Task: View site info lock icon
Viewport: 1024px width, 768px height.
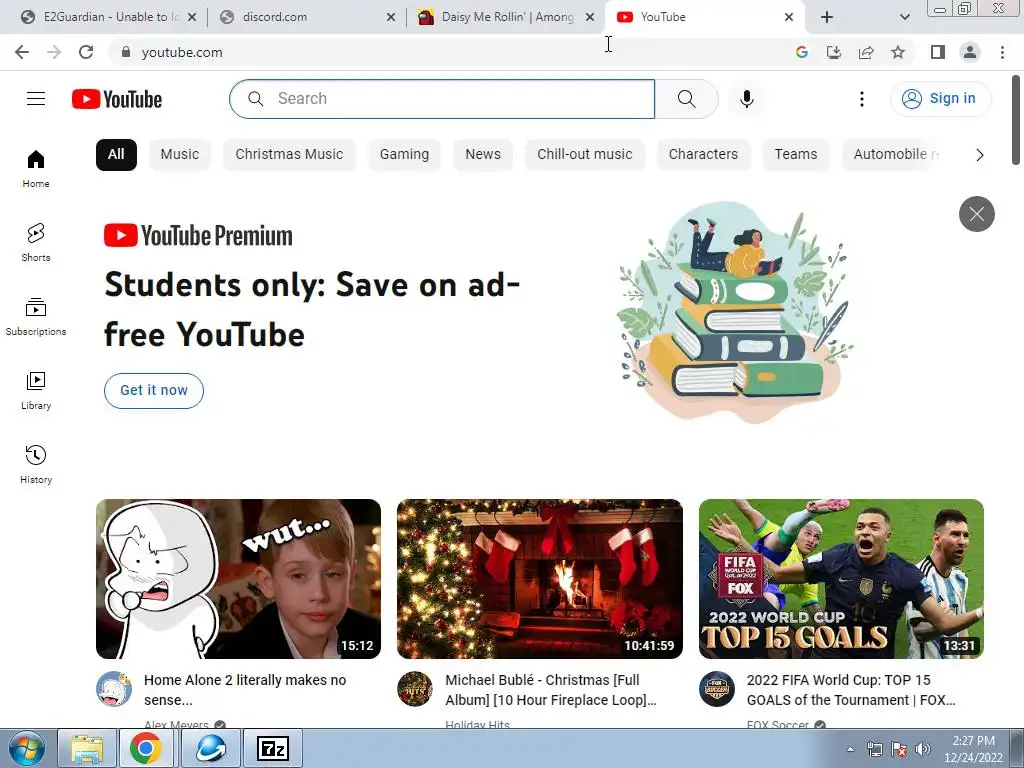Action: pyautogui.click(x=126, y=52)
